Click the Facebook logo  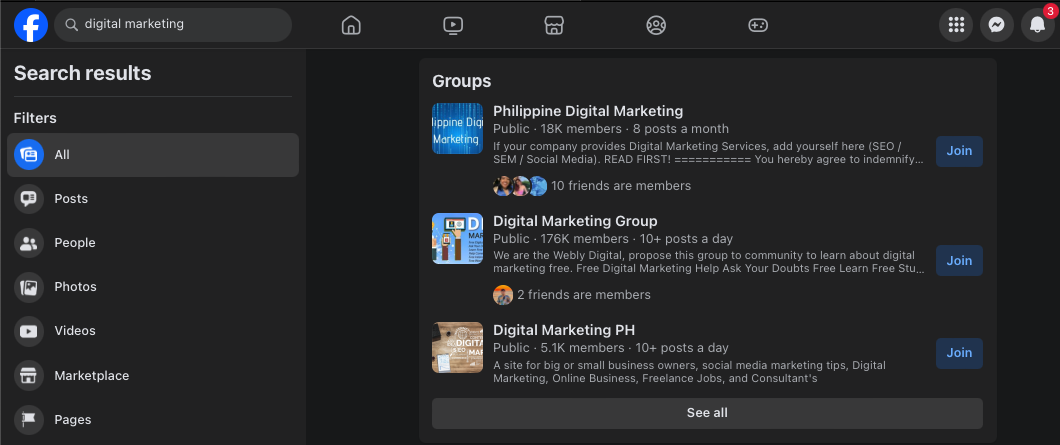coord(31,25)
